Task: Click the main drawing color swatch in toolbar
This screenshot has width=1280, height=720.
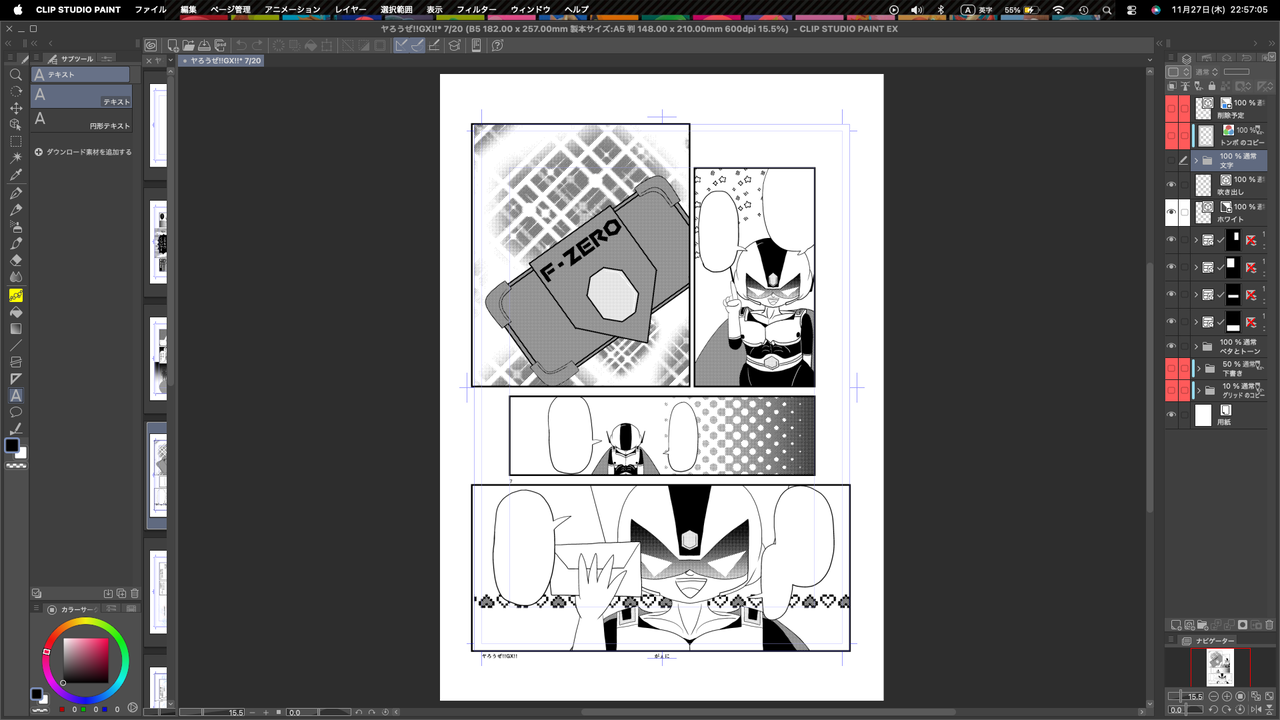Action: click(12, 445)
